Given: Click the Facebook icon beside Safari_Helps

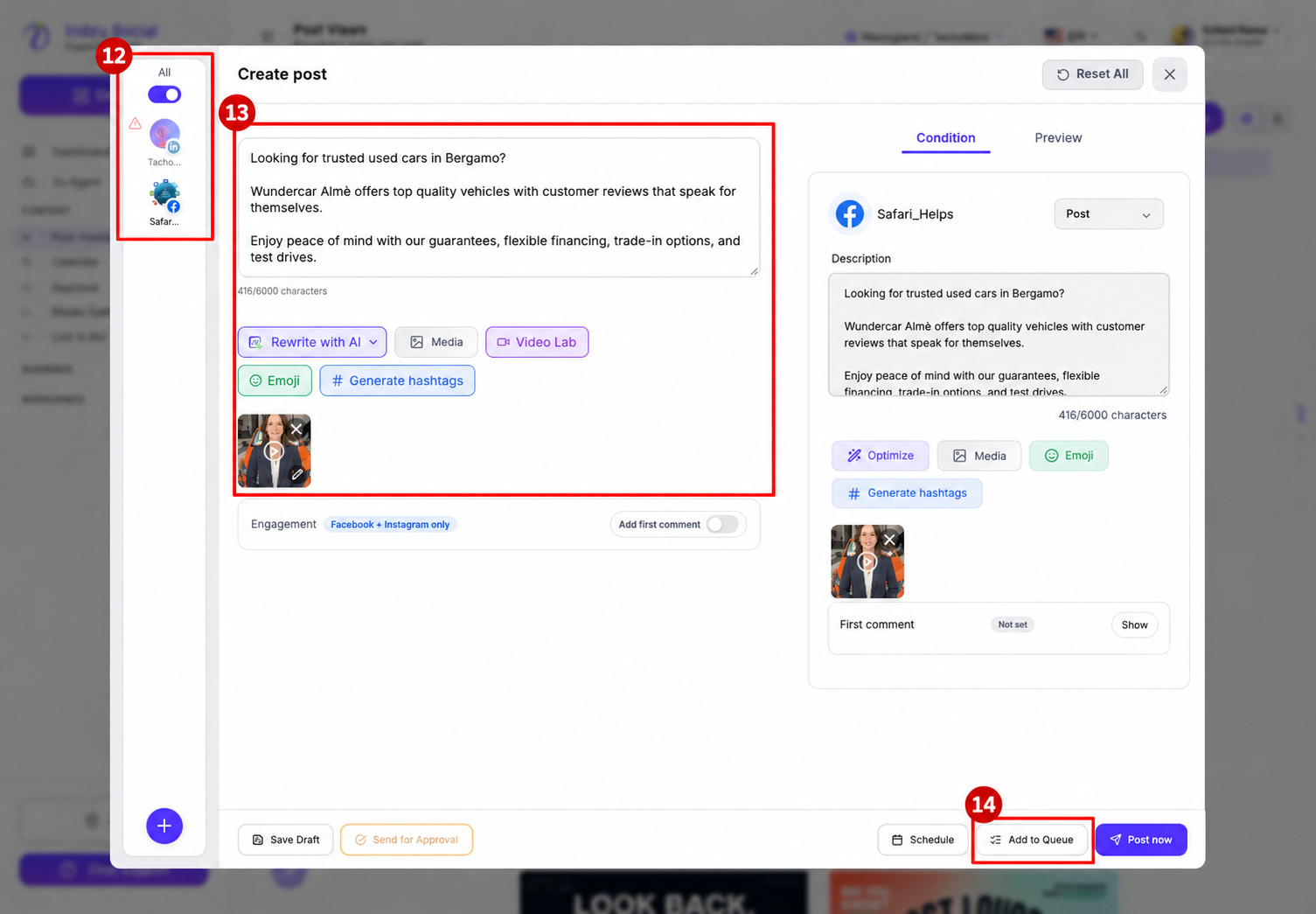Looking at the screenshot, I should 850,214.
